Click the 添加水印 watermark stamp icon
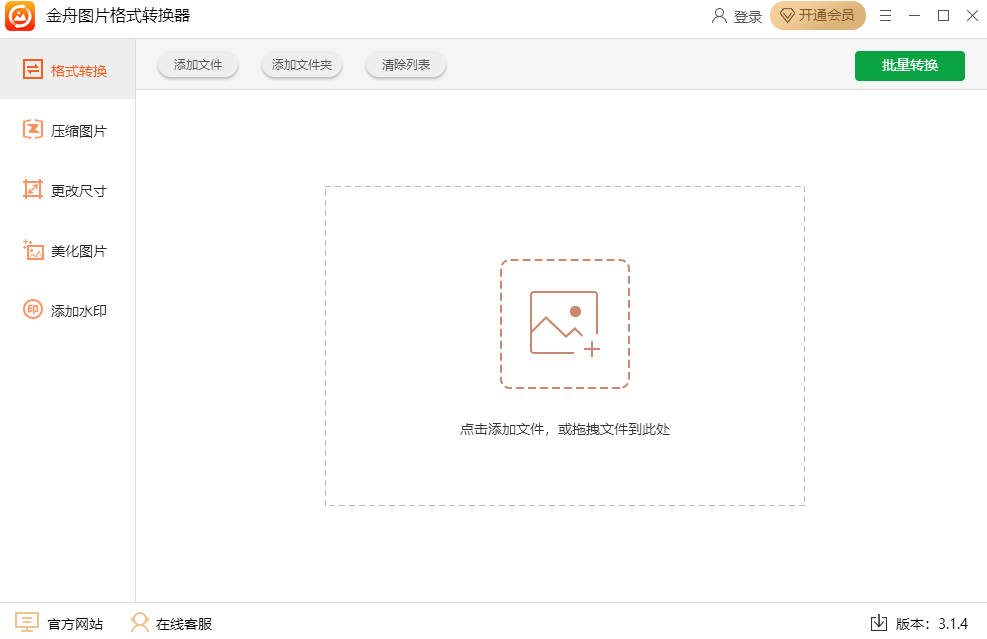 (x=33, y=310)
